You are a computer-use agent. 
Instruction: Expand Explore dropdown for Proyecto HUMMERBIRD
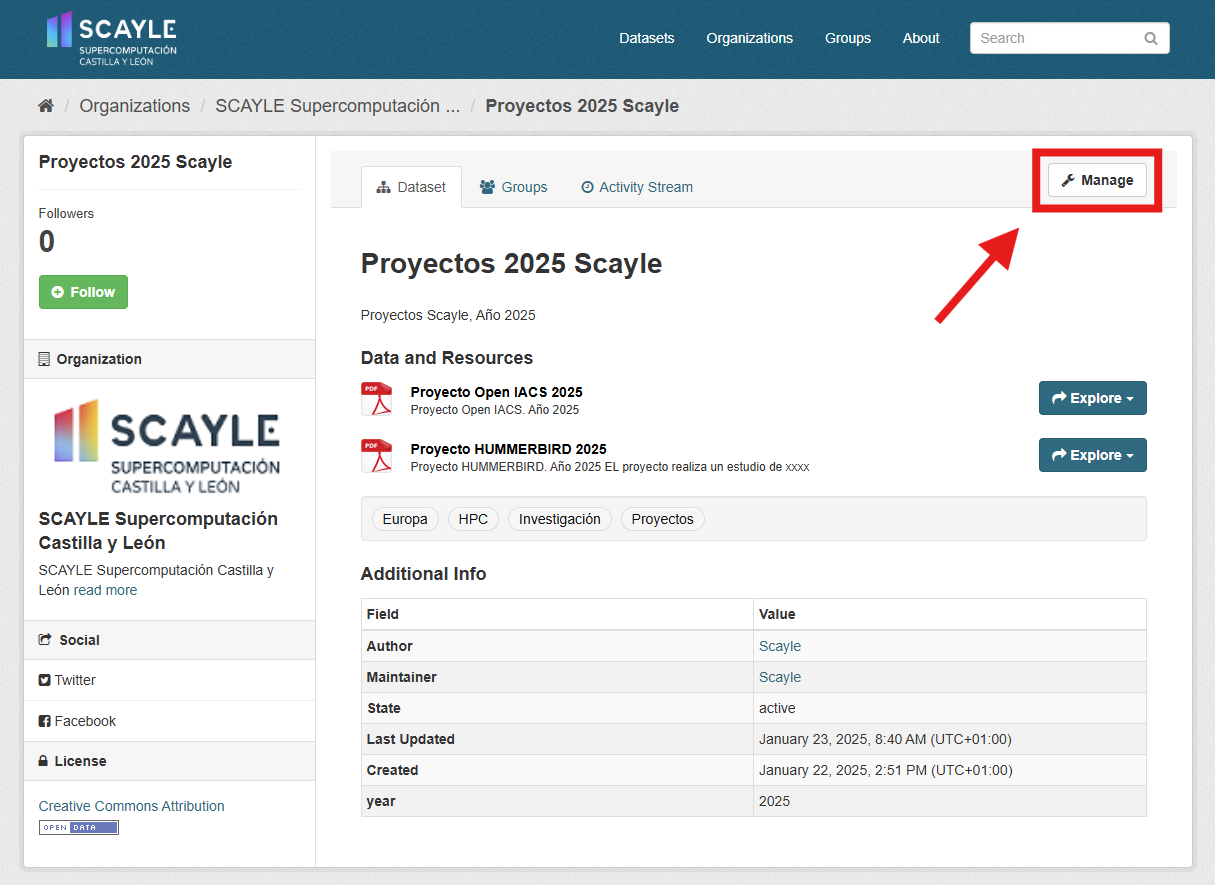(1093, 455)
